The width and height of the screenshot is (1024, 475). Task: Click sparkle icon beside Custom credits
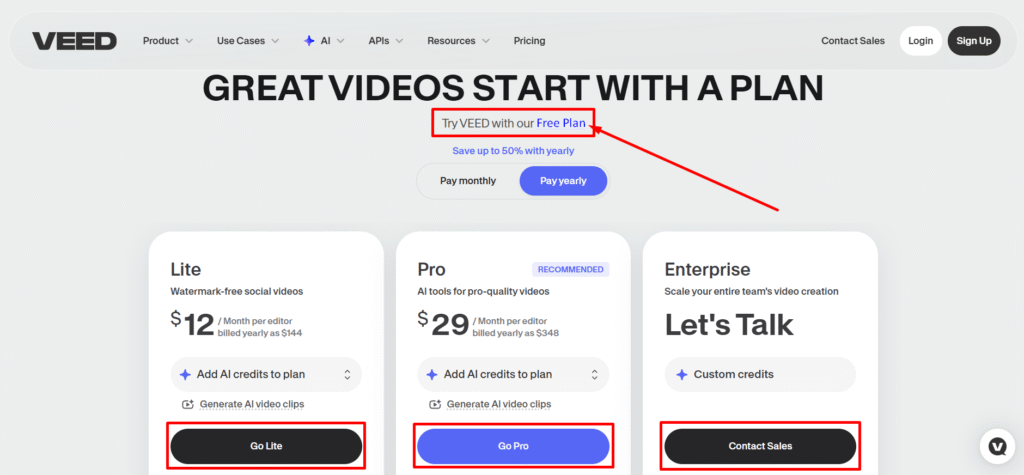682,374
